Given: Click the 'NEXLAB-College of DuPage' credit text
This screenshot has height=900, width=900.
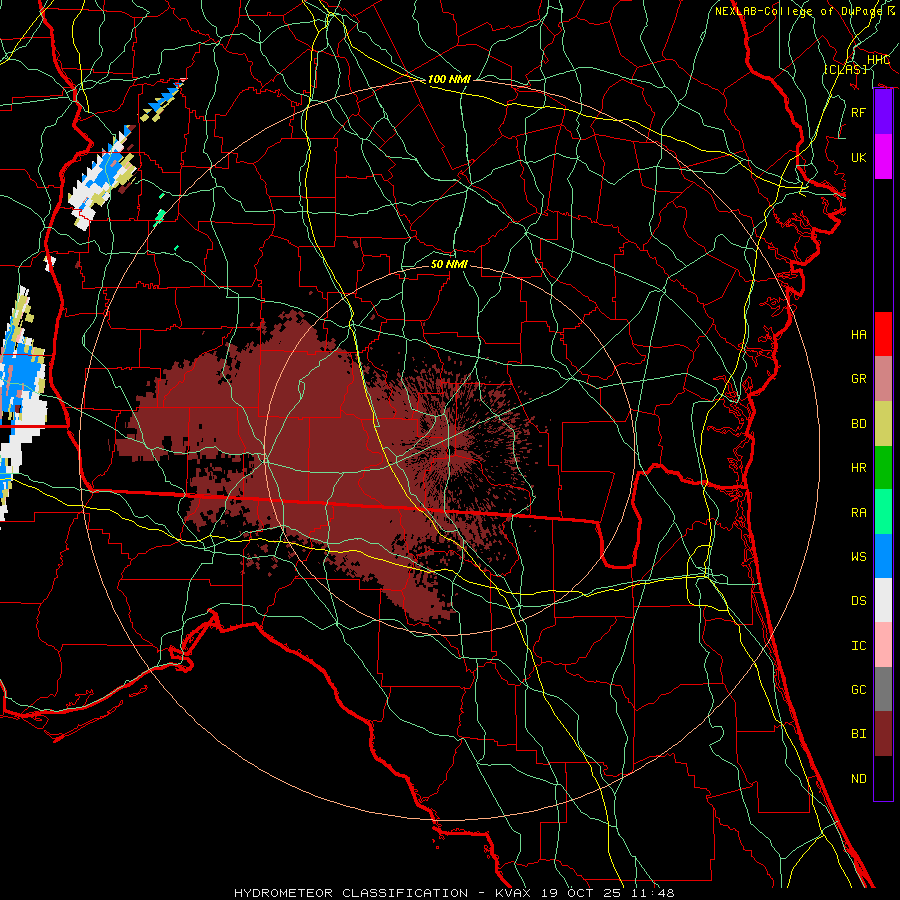Looking at the screenshot, I should coord(798,11).
